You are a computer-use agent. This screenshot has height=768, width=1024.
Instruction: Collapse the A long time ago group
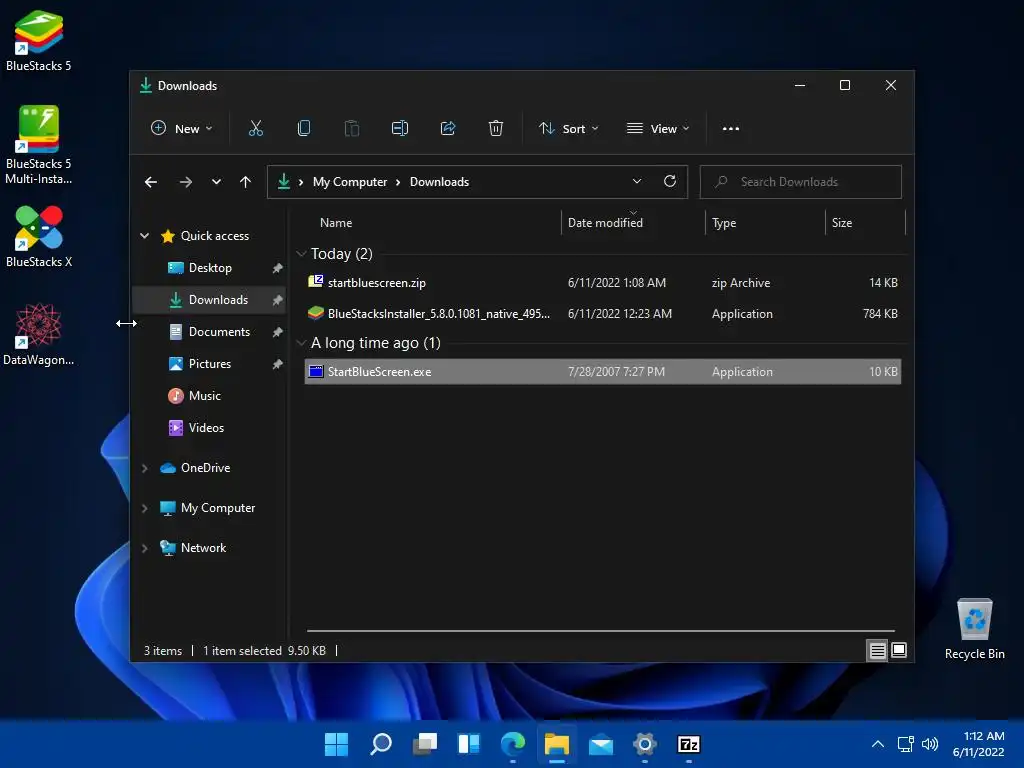(301, 343)
